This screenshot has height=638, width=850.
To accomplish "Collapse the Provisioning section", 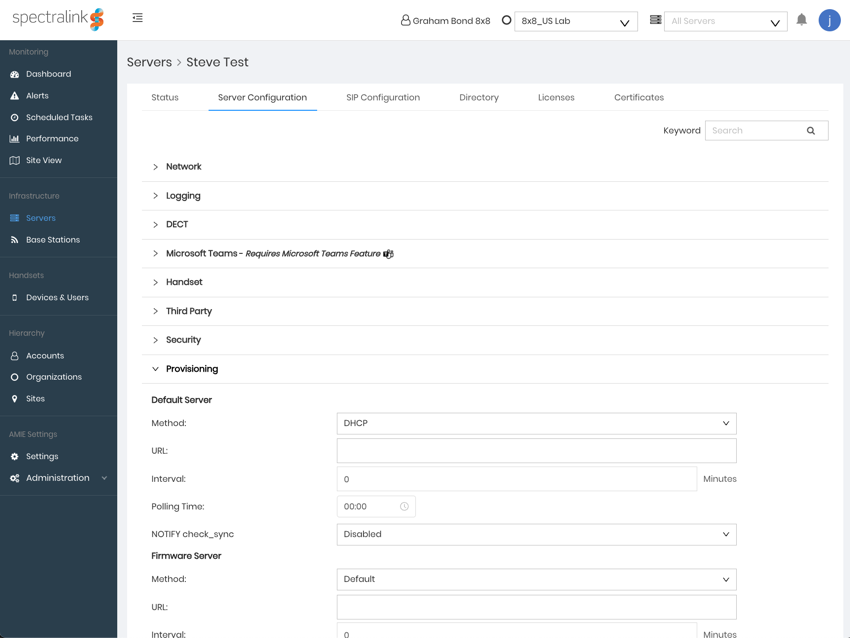I will pyautogui.click(x=191, y=369).
